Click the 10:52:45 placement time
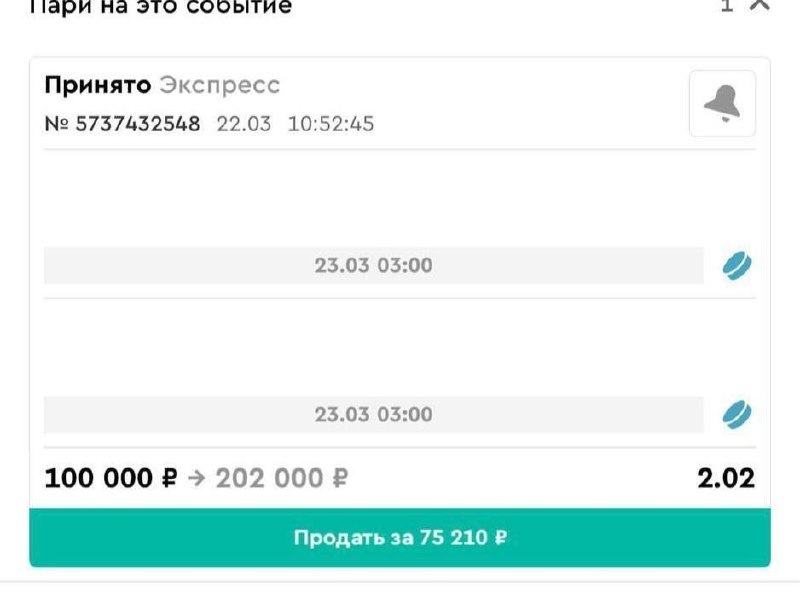This screenshot has height=598, width=800. (x=331, y=125)
